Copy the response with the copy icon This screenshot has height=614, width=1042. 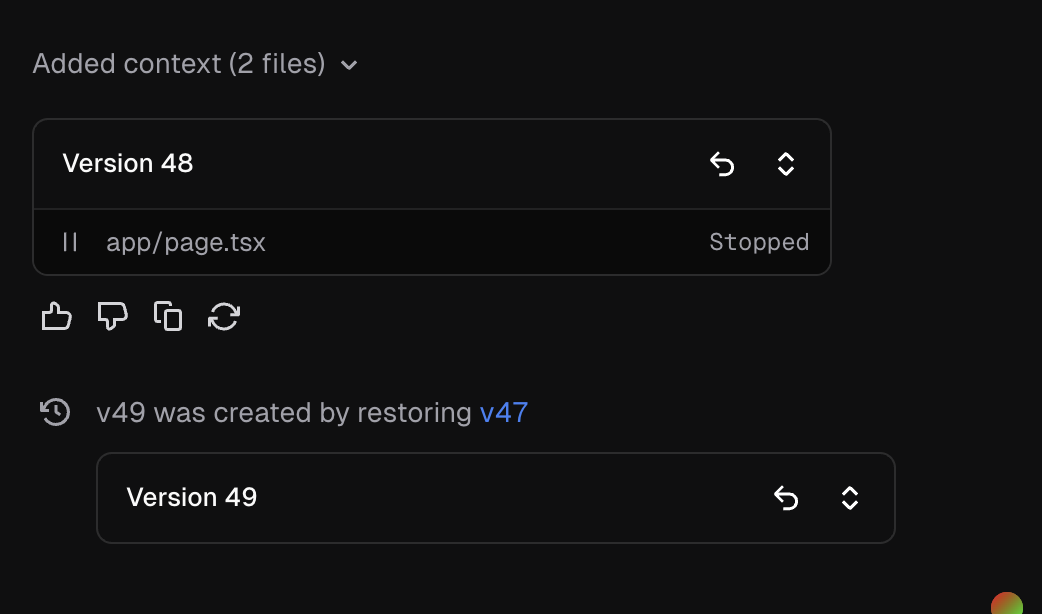pos(168,317)
